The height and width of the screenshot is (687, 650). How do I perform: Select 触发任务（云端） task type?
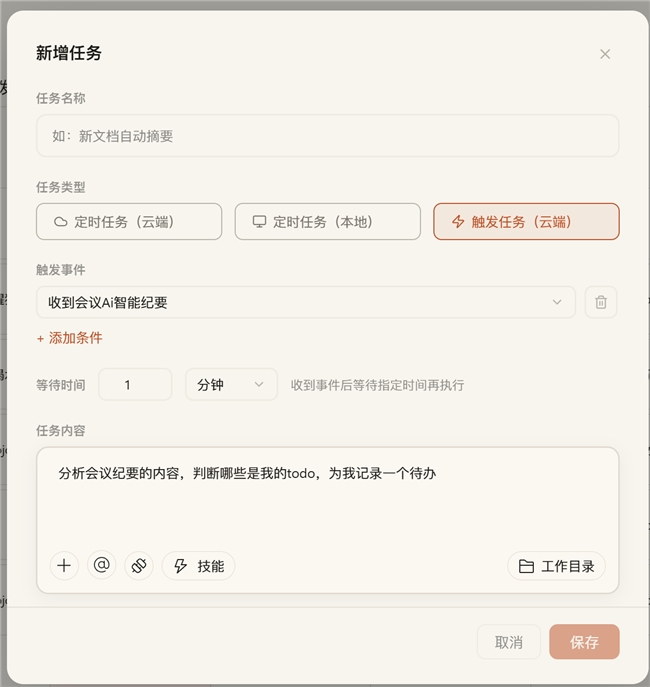click(526, 222)
